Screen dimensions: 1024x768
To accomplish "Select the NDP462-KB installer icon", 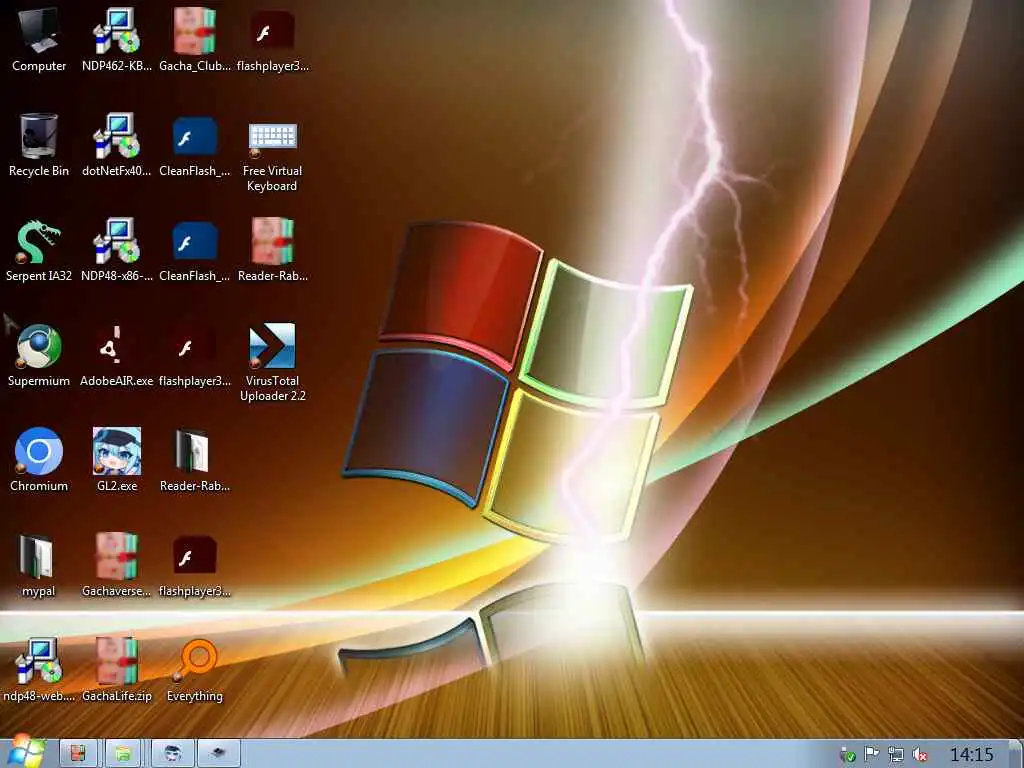I will tap(116, 39).
